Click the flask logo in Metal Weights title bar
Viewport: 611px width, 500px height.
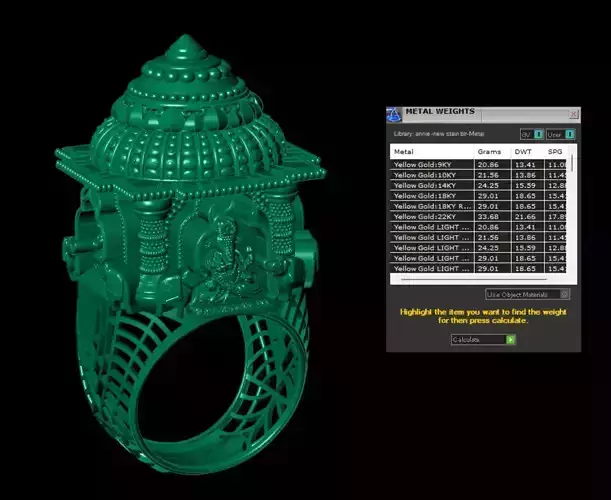point(394,114)
